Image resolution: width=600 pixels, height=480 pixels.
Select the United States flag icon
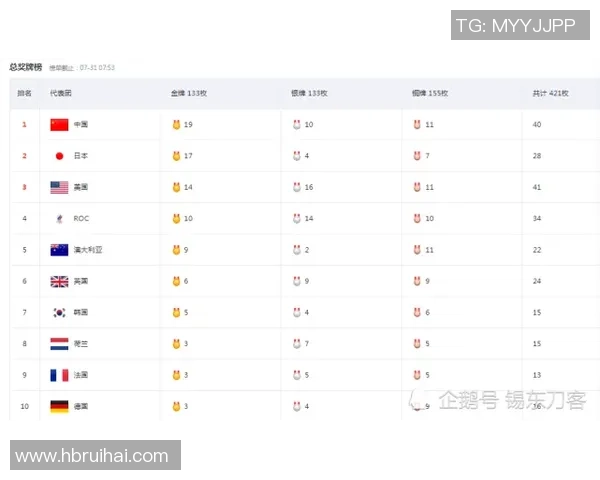click(59, 187)
